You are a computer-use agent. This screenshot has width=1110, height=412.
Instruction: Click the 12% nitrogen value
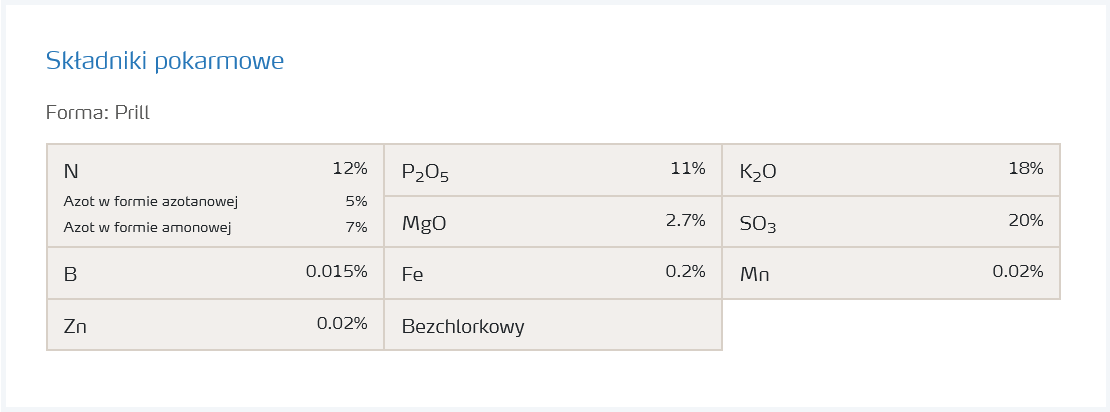tap(350, 168)
